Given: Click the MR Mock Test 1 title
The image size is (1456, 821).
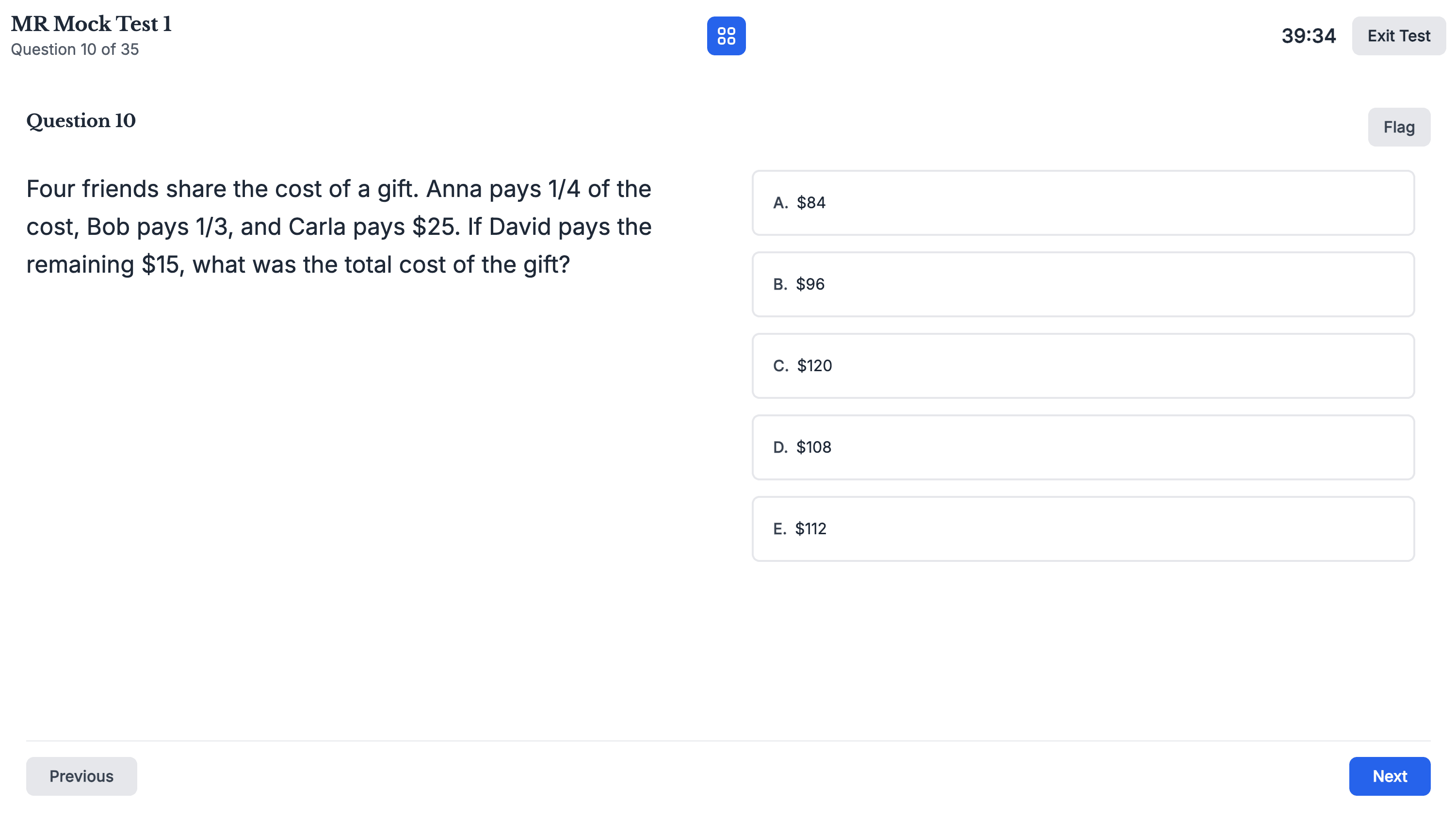Looking at the screenshot, I should 91,23.
